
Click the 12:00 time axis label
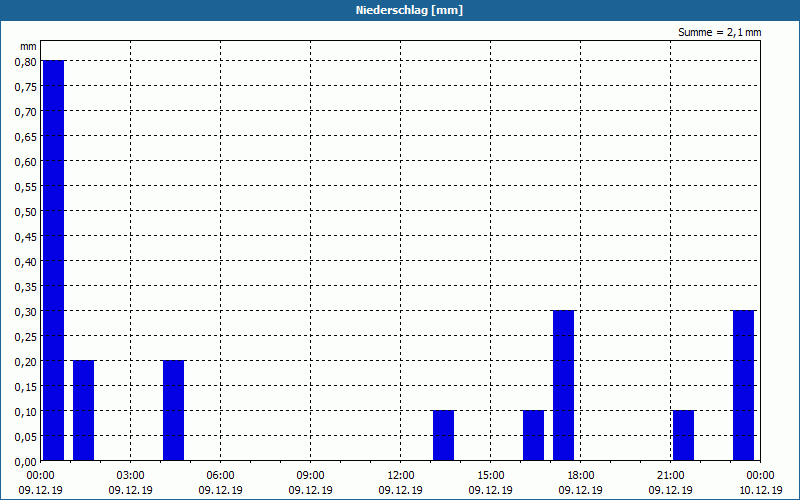click(x=401, y=475)
